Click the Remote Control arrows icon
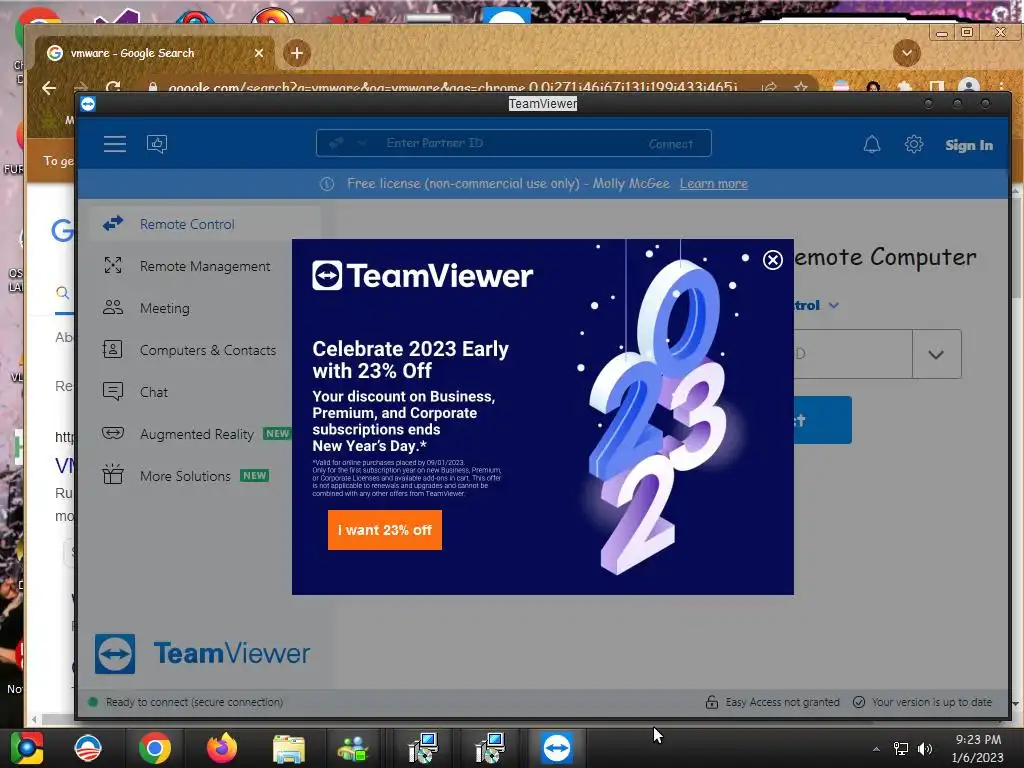The image size is (1024, 768). [113, 223]
